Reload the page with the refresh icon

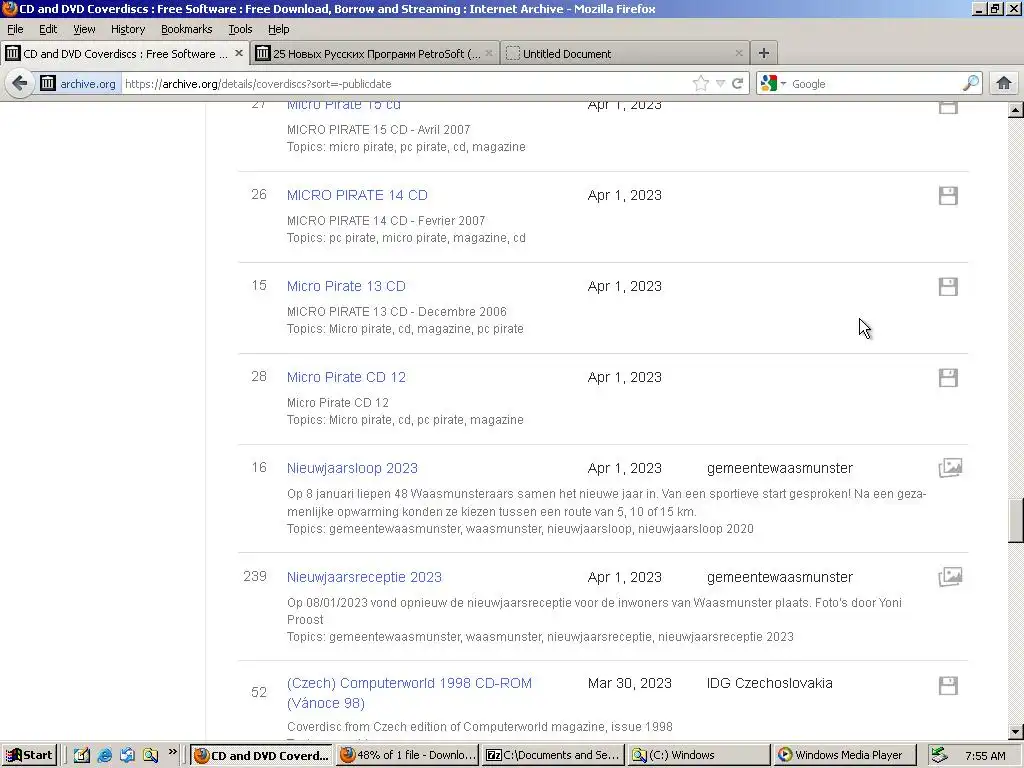click(x=737, y=84)
